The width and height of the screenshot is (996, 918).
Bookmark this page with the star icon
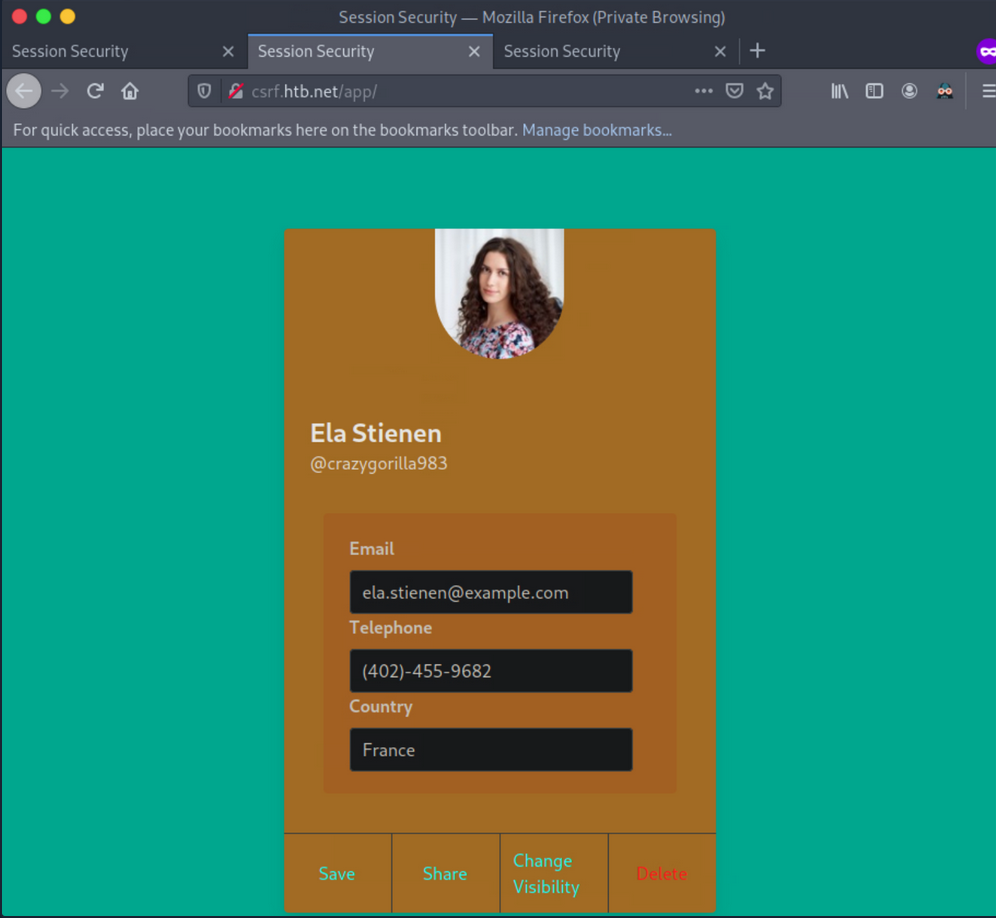765,91
